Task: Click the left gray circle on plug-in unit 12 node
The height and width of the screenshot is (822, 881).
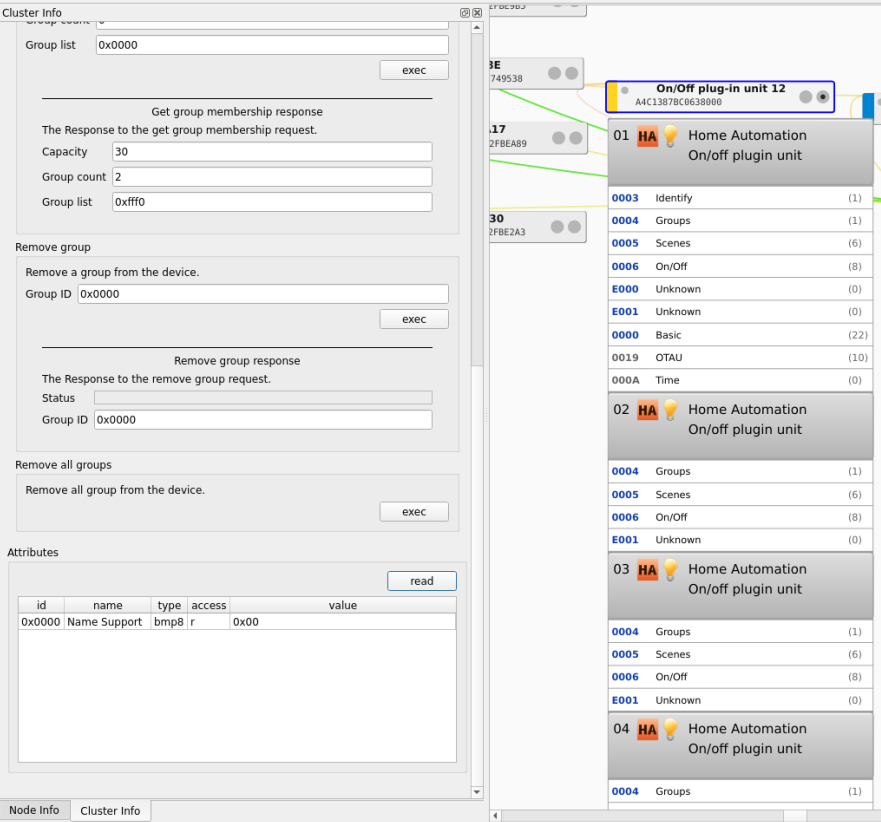Action: pos(806,97)
